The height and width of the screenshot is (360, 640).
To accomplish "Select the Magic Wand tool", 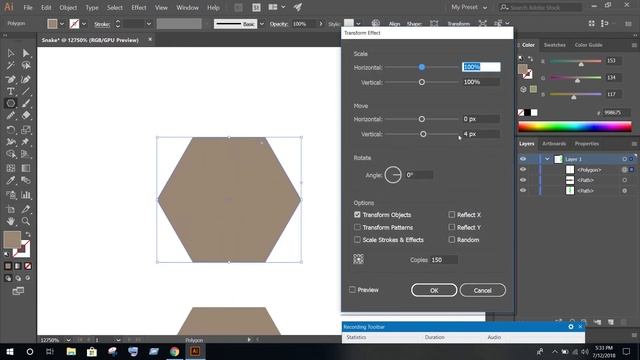I will [x=11, y=65].
